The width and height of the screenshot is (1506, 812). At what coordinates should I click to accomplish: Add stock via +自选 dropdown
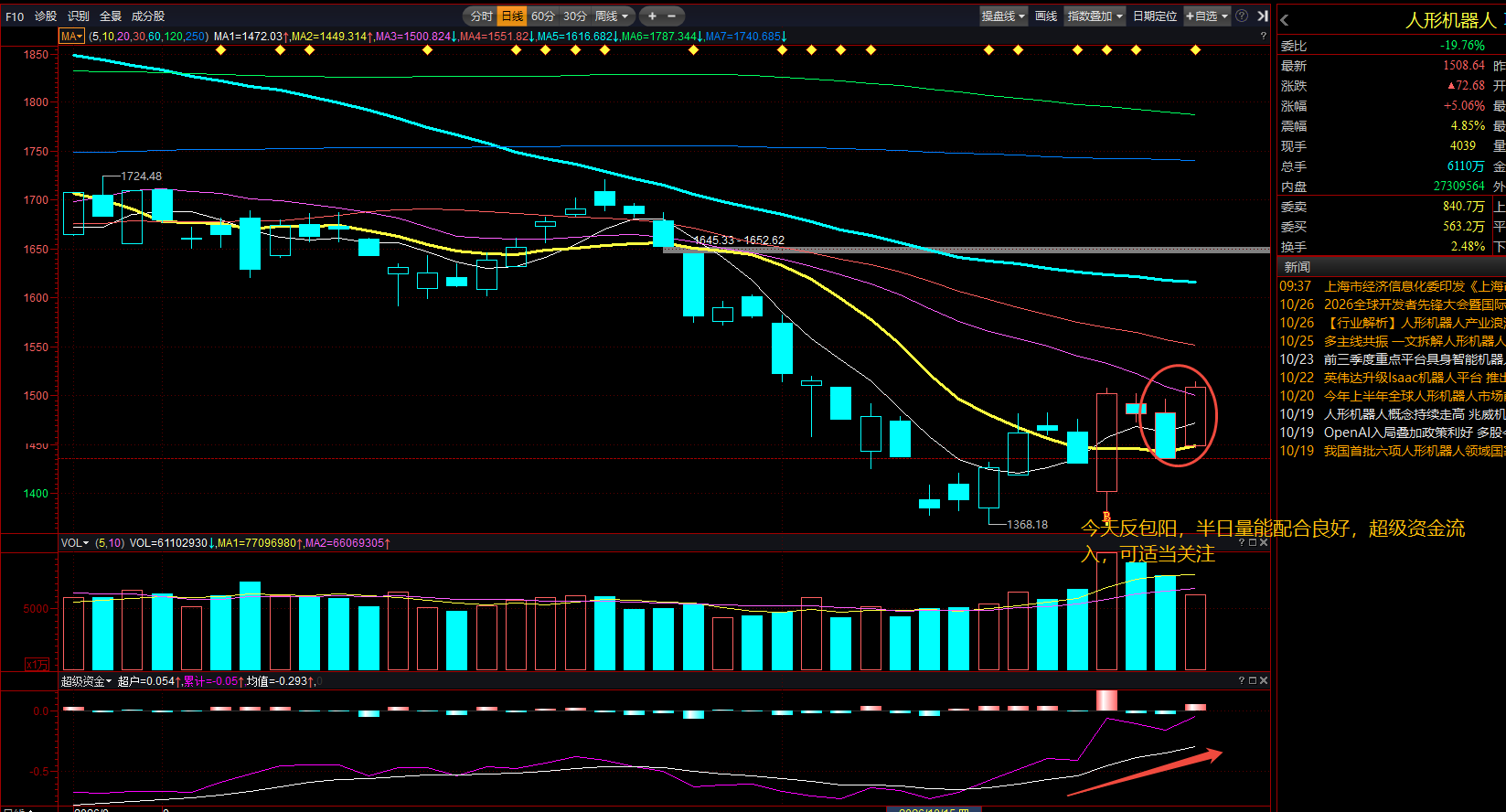coord(1207,16)
